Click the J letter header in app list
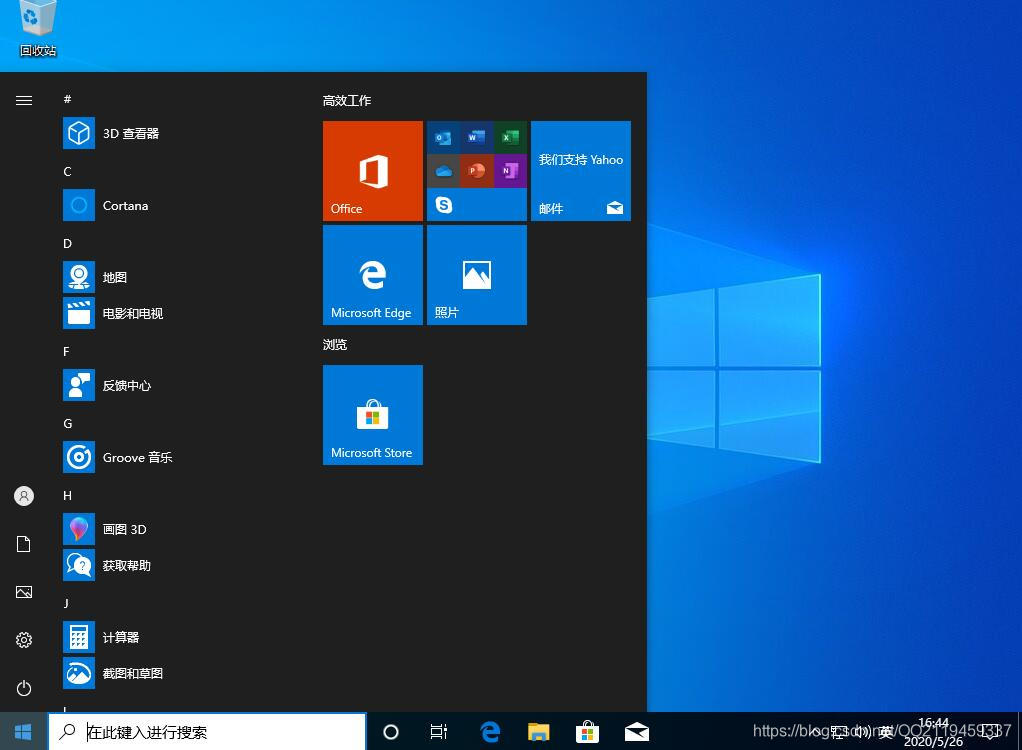1022x750 pixels. 66,603
